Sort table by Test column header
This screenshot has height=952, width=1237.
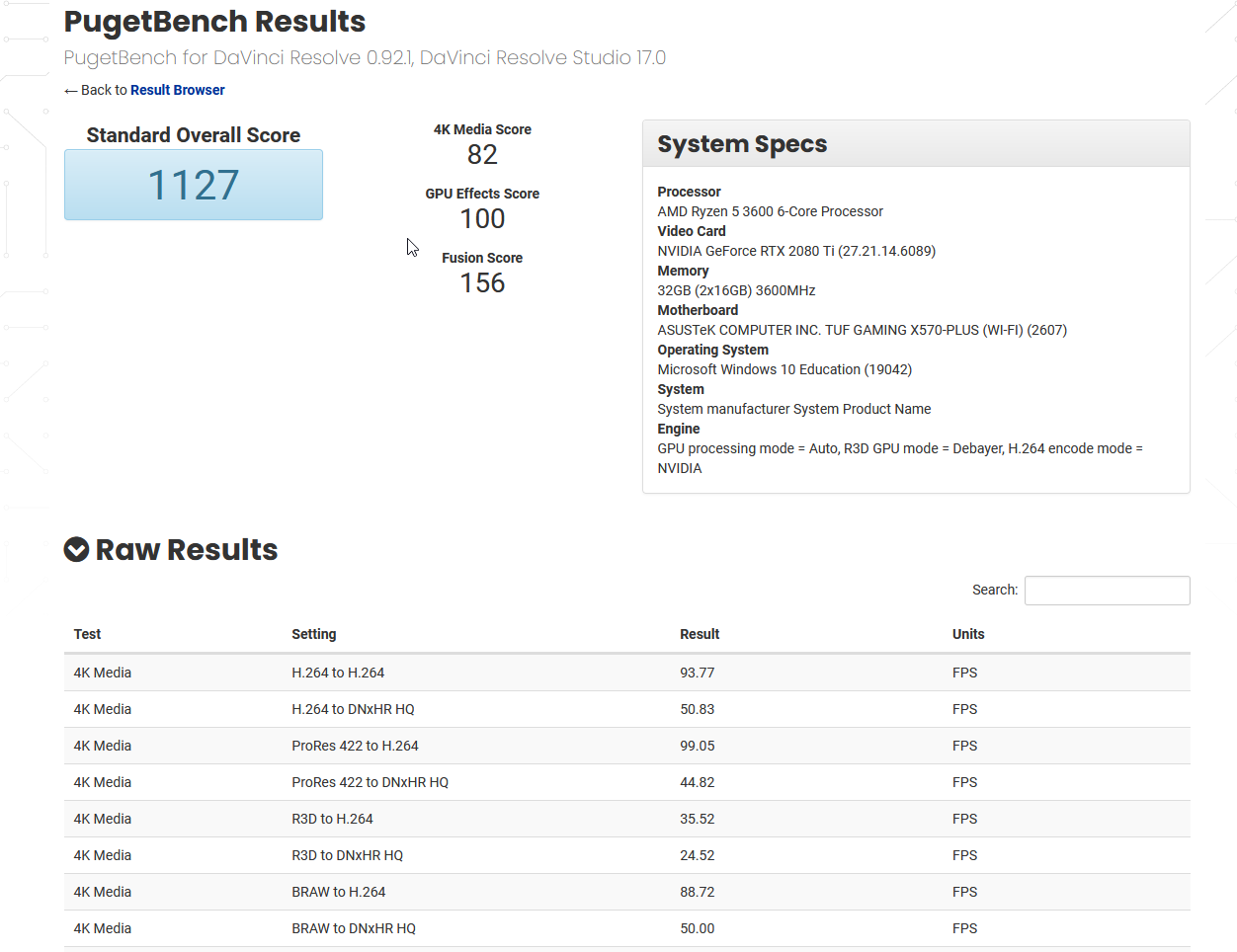(x=87, y=634)
